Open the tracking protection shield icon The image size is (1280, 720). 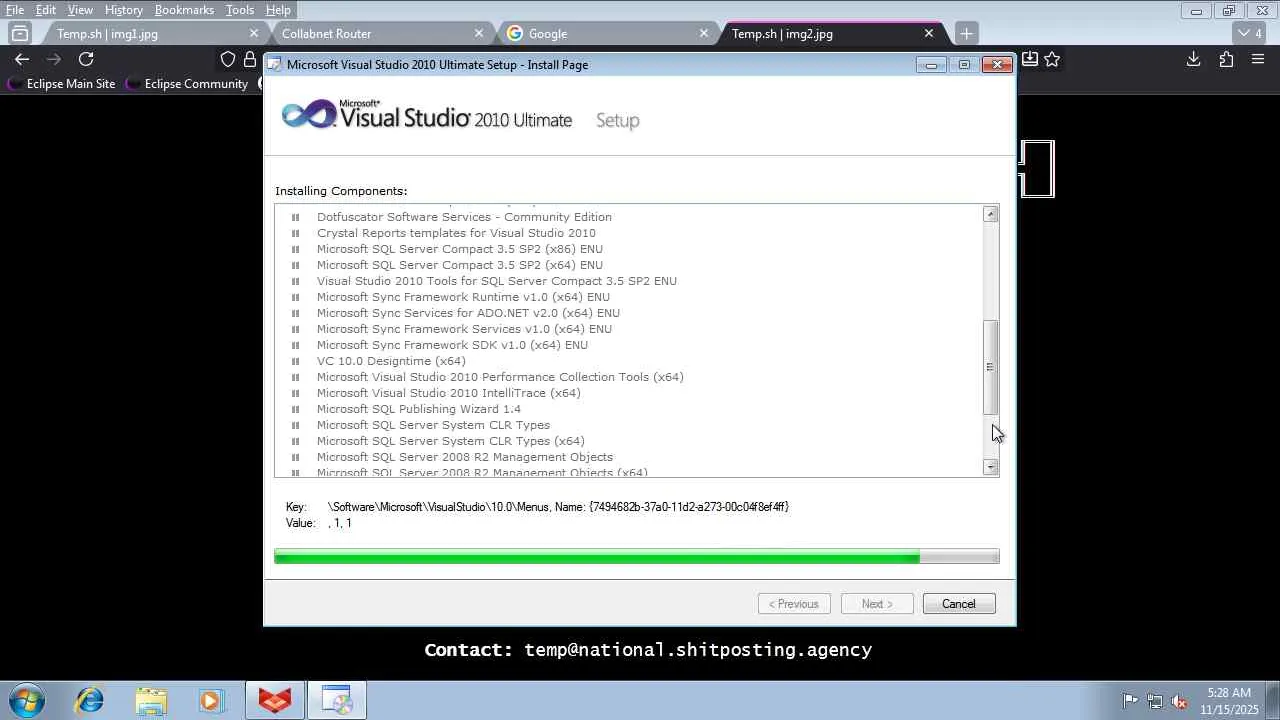click(x=228, y=59)
